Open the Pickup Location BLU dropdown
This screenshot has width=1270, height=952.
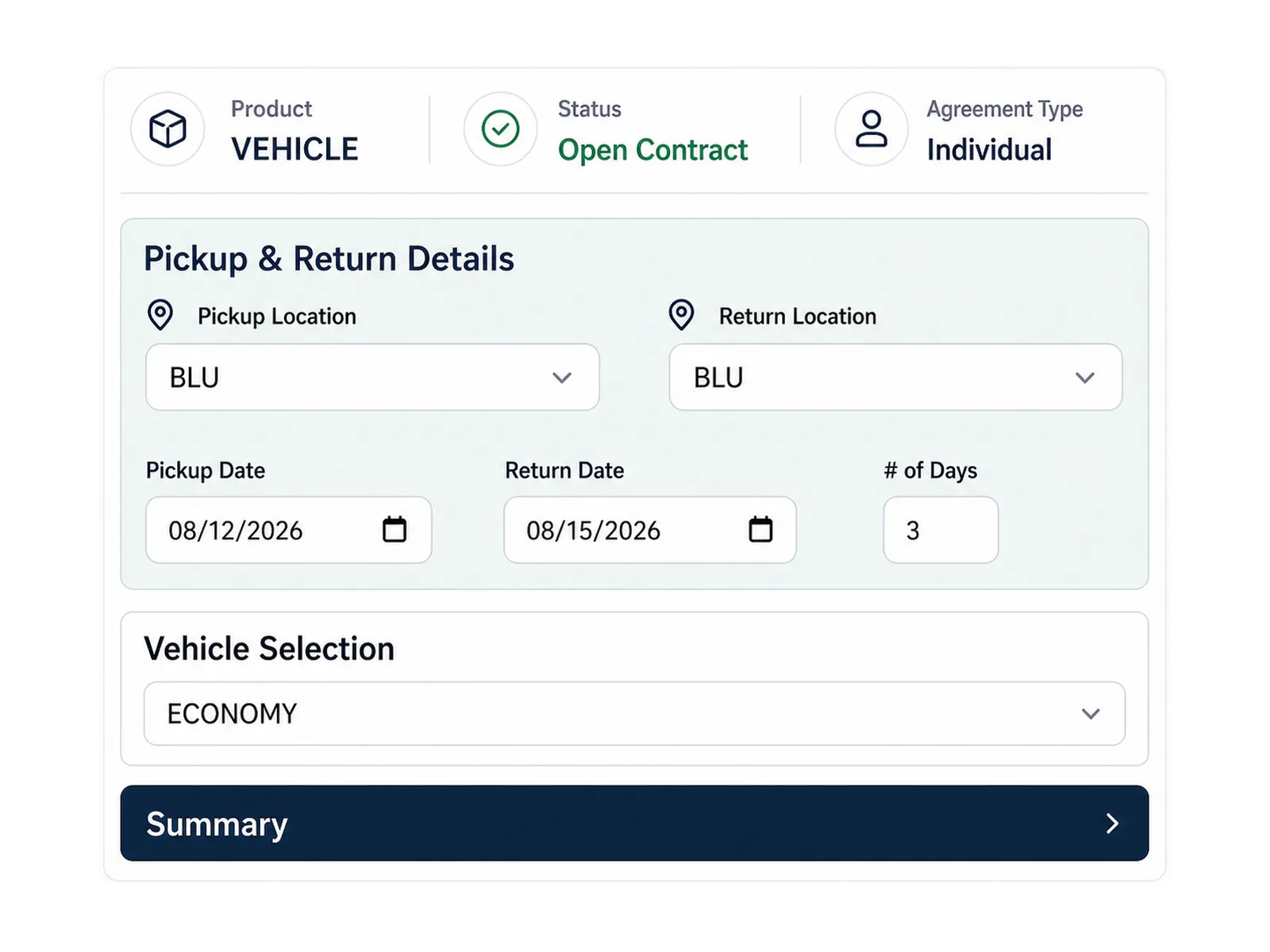372,377
